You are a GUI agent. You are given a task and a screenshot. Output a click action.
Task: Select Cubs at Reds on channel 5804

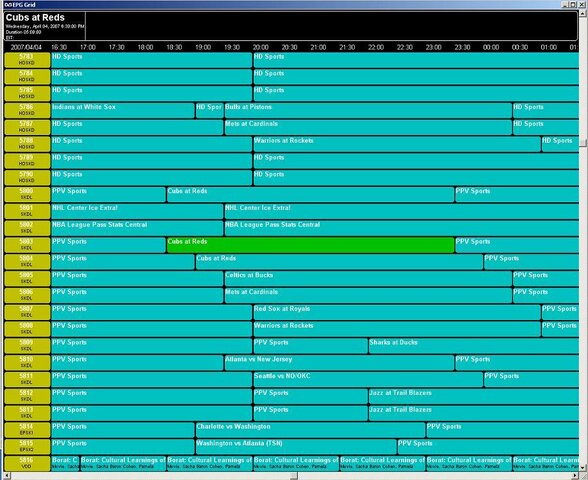tap(339, 262)
